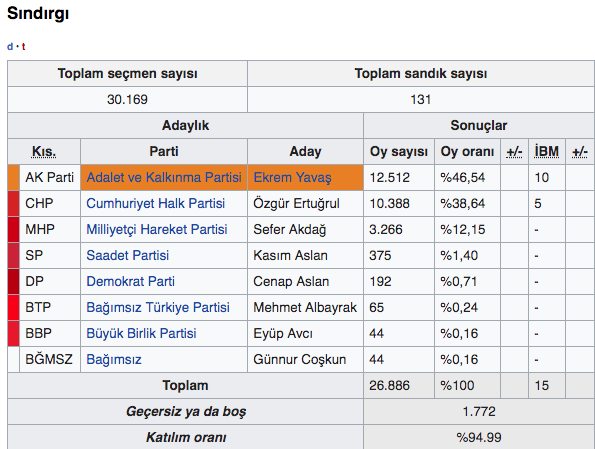Click the 'Aday' column header
This screenshot has width=595, height=449.
coord(305,151)
